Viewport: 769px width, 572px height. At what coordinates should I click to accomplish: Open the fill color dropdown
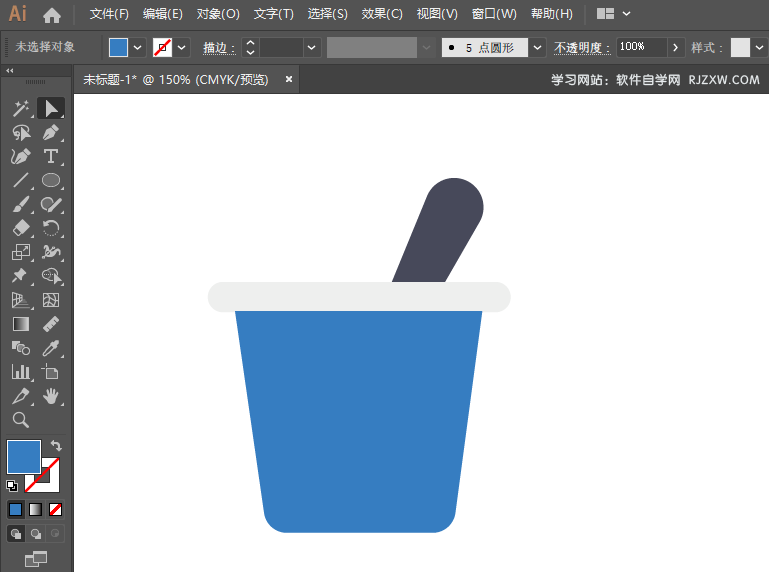point(138,47)
